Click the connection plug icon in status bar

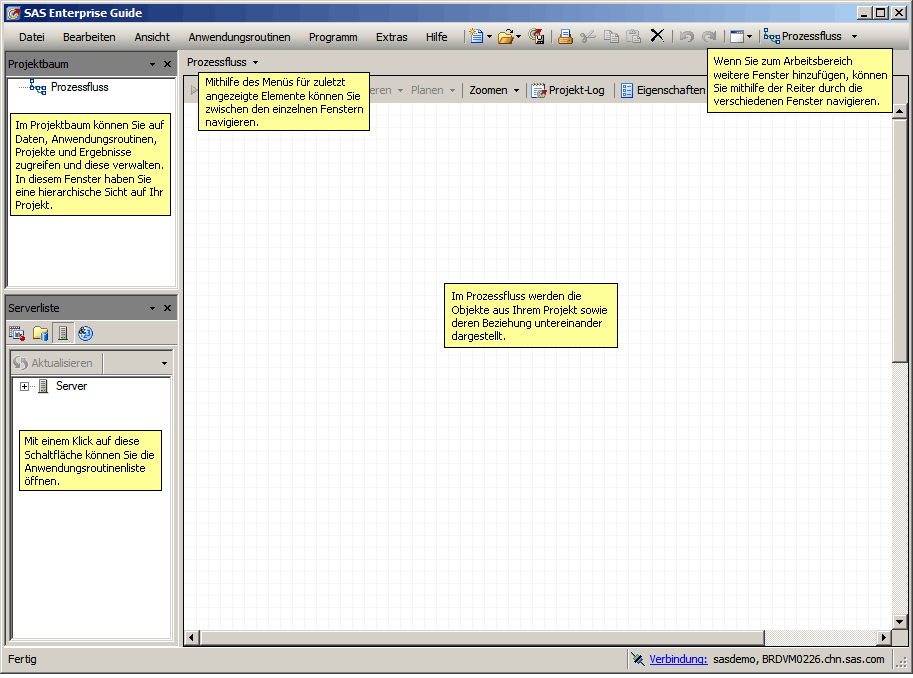tap(638, 659)
